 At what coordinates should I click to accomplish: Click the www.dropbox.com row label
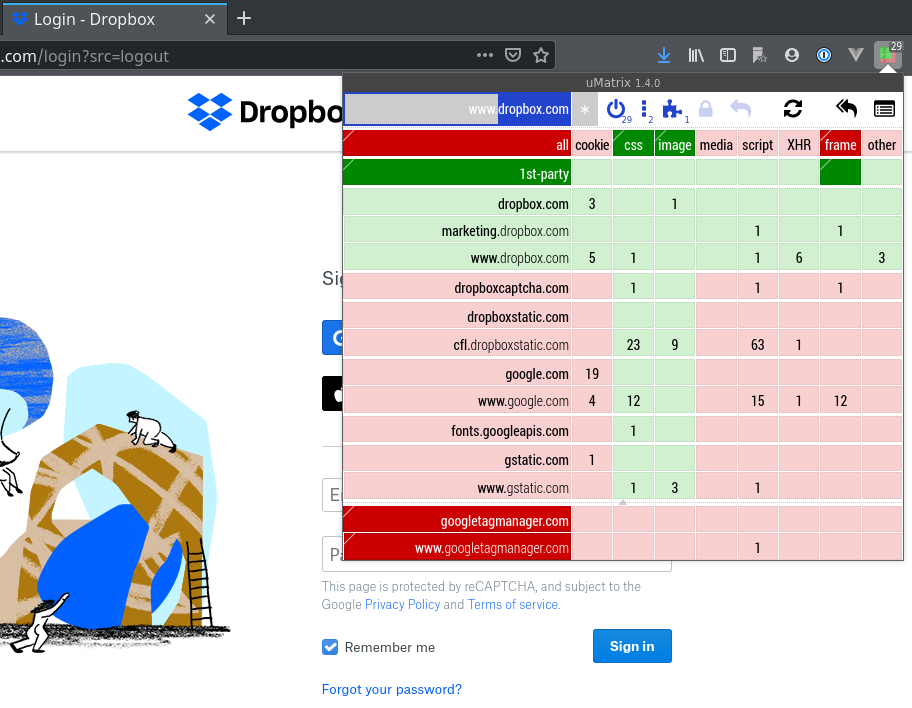click(457, 258)
